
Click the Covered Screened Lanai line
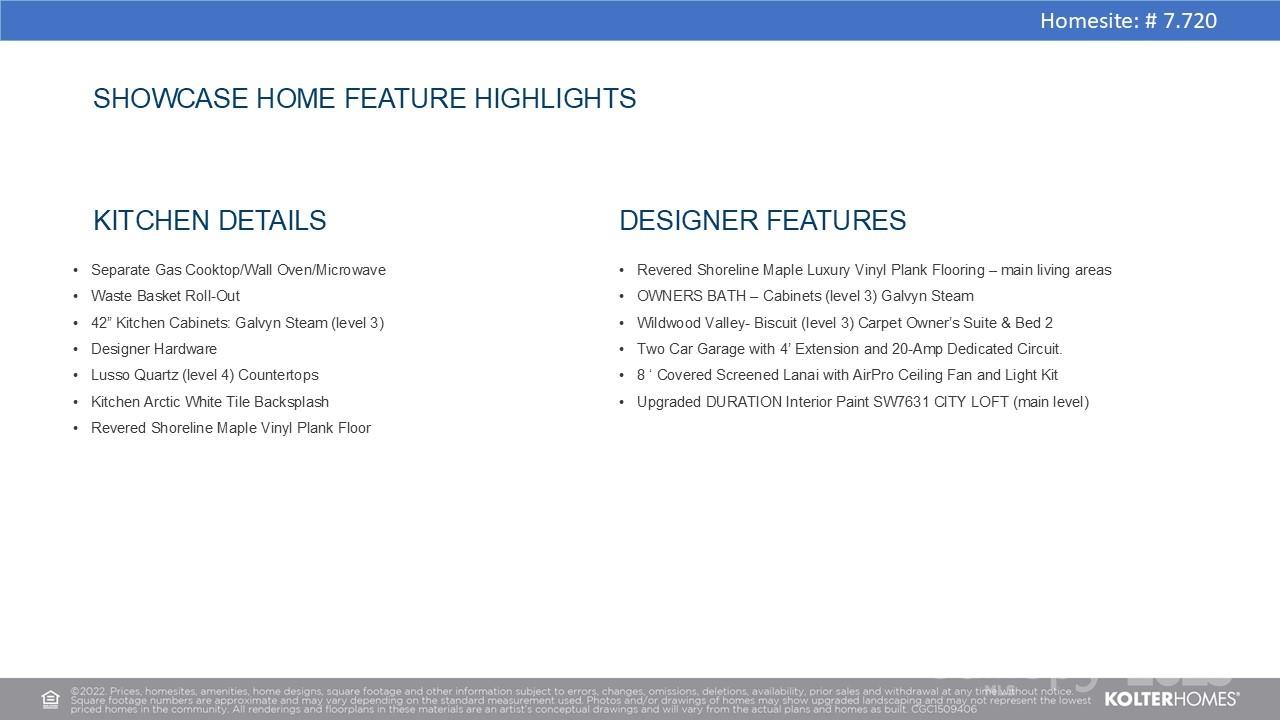point(847,375)
